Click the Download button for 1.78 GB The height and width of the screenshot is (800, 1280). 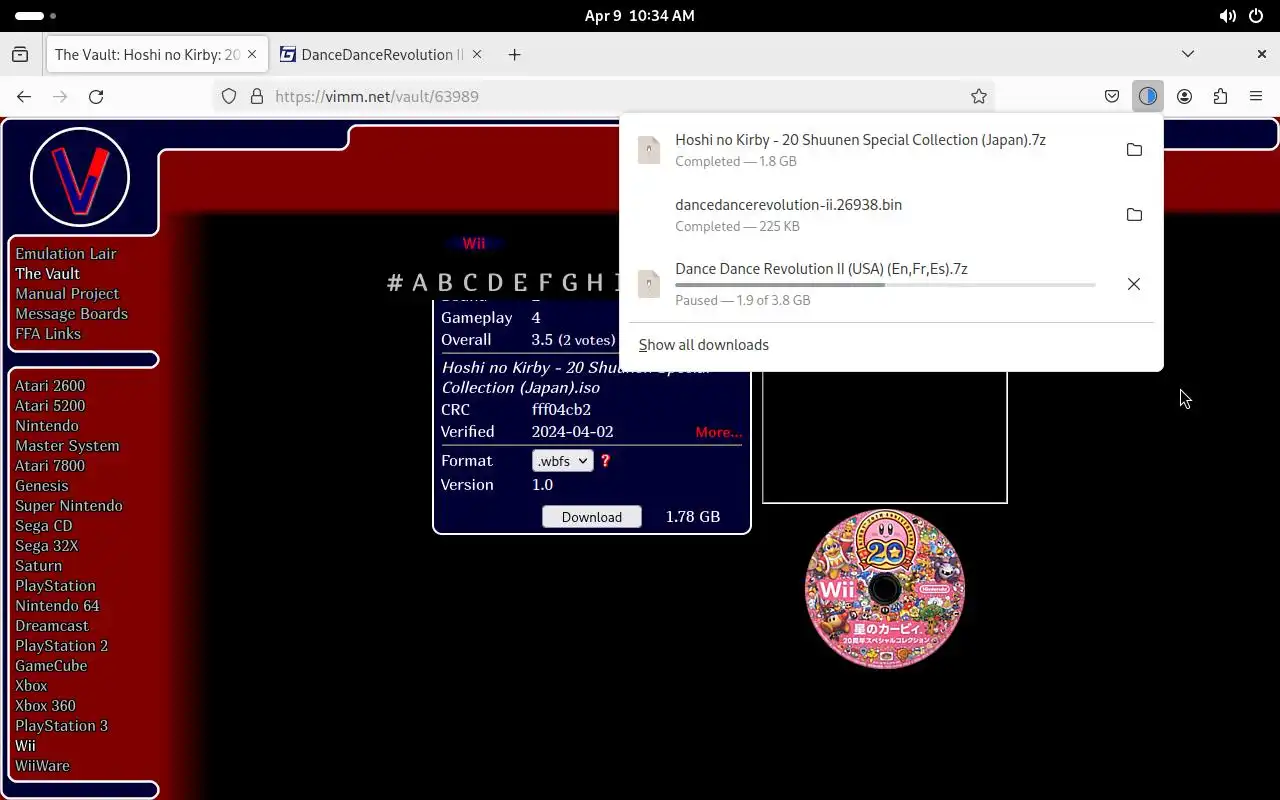592,517
